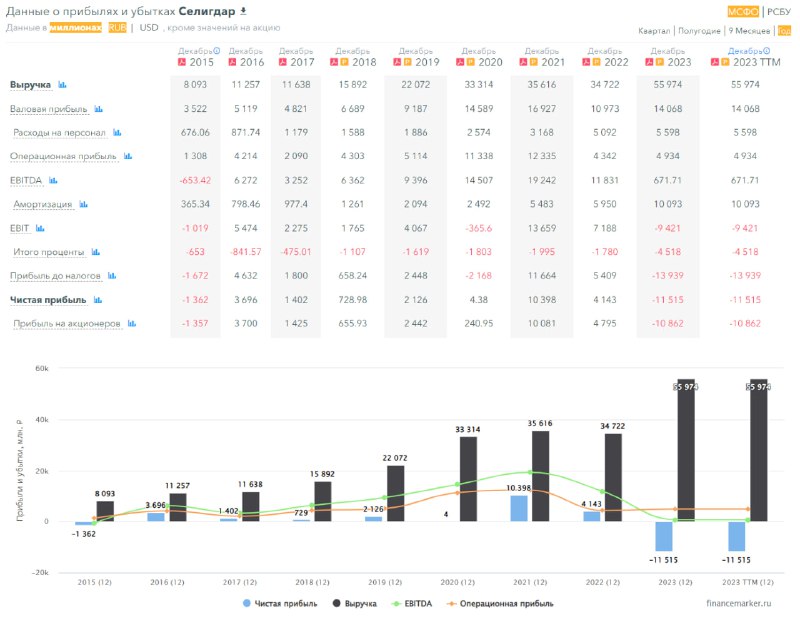This screenshot has height=619, width=800.
Task: Click the 2023 (12) negative Чистая прибыль bar
Action: coord(664,536)
